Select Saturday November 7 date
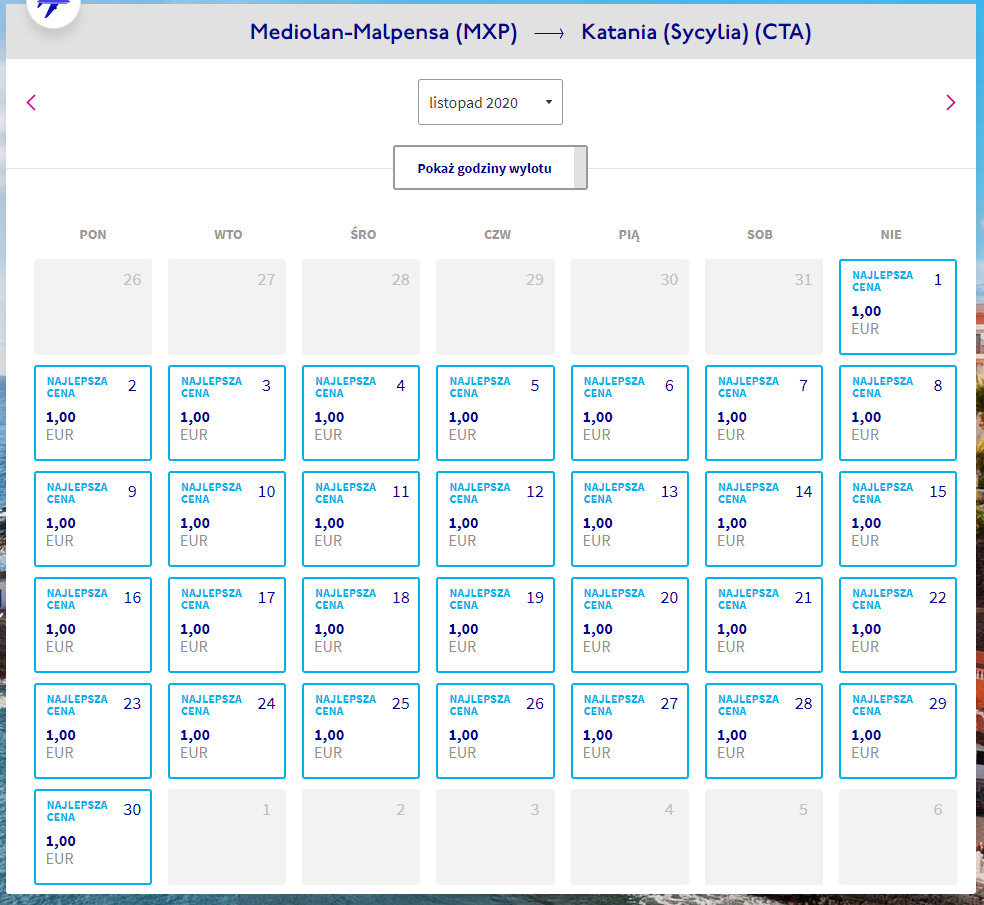 point(764,413)
